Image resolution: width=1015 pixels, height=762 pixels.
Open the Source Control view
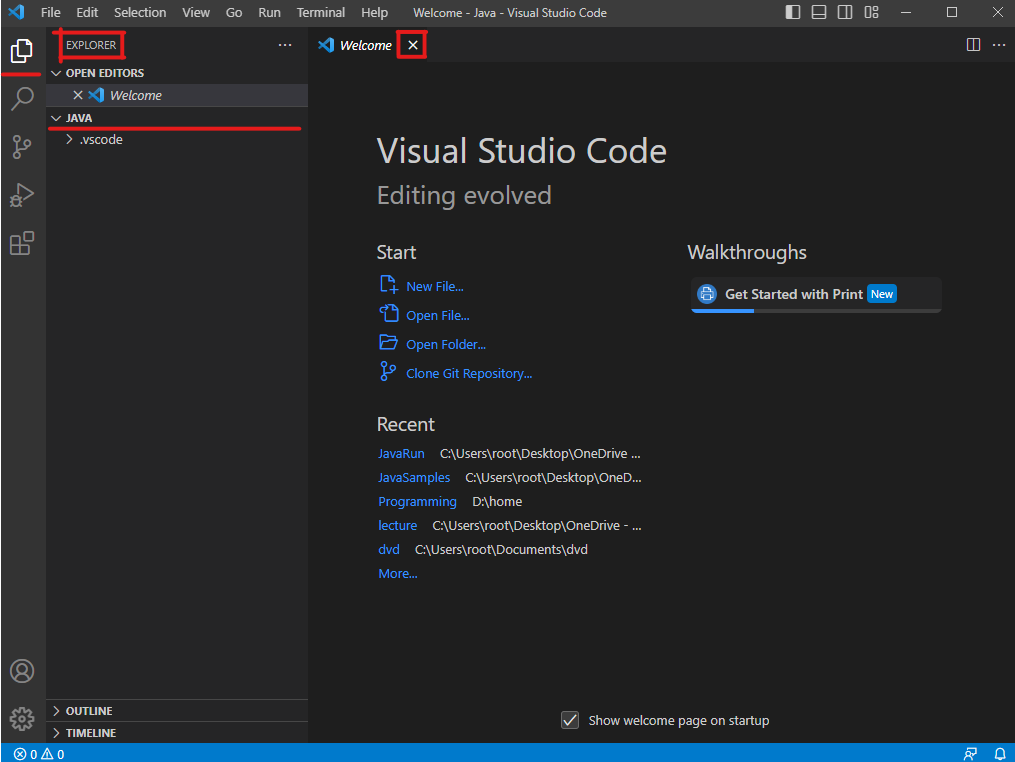(22, 147)
